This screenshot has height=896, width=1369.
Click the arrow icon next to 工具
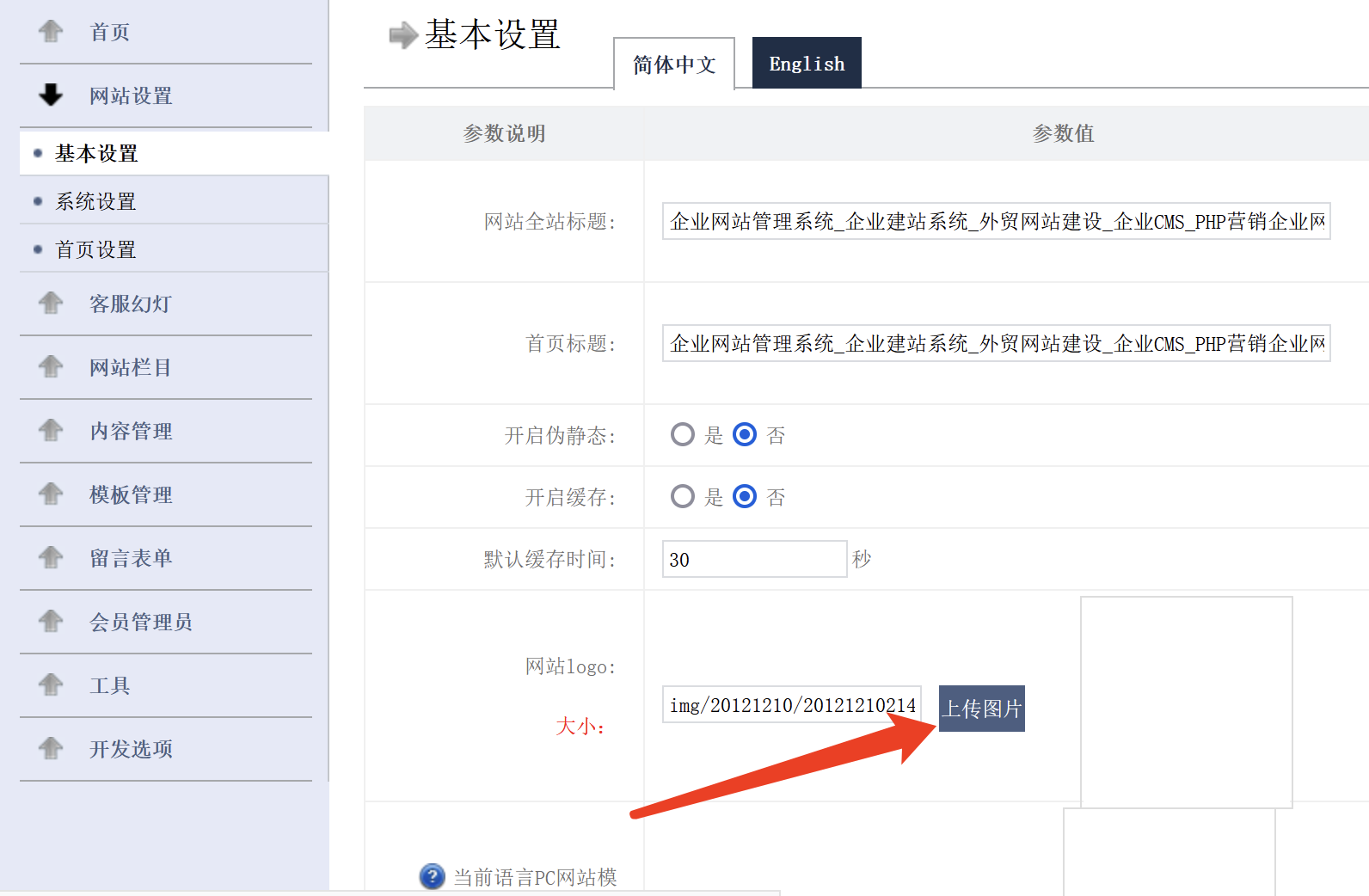pyautogui.click(x=51, y=685)
